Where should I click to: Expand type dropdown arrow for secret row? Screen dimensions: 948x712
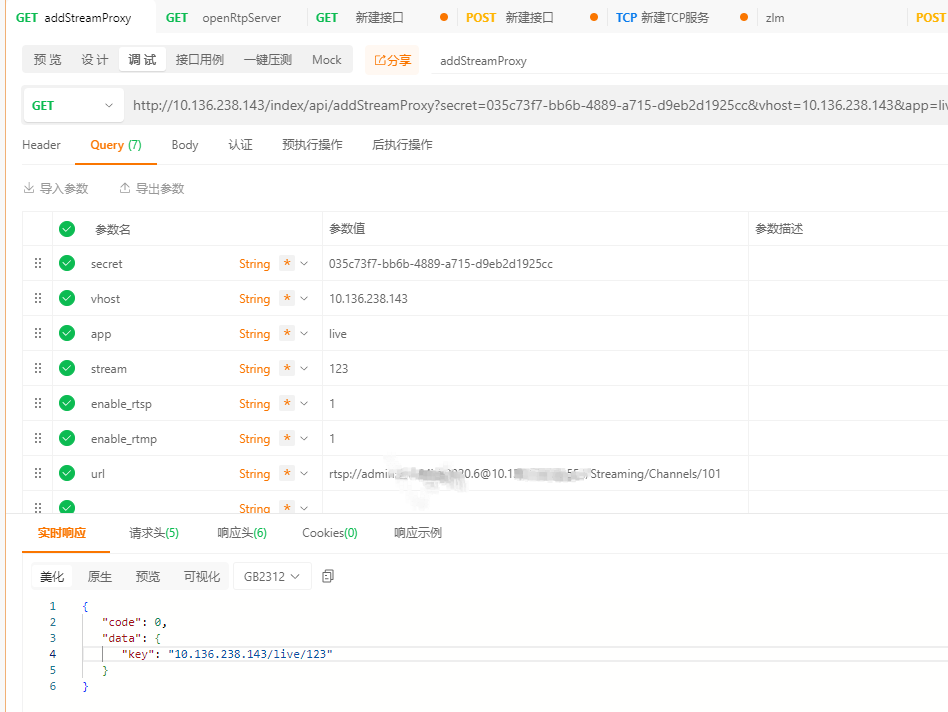point(304,264)
